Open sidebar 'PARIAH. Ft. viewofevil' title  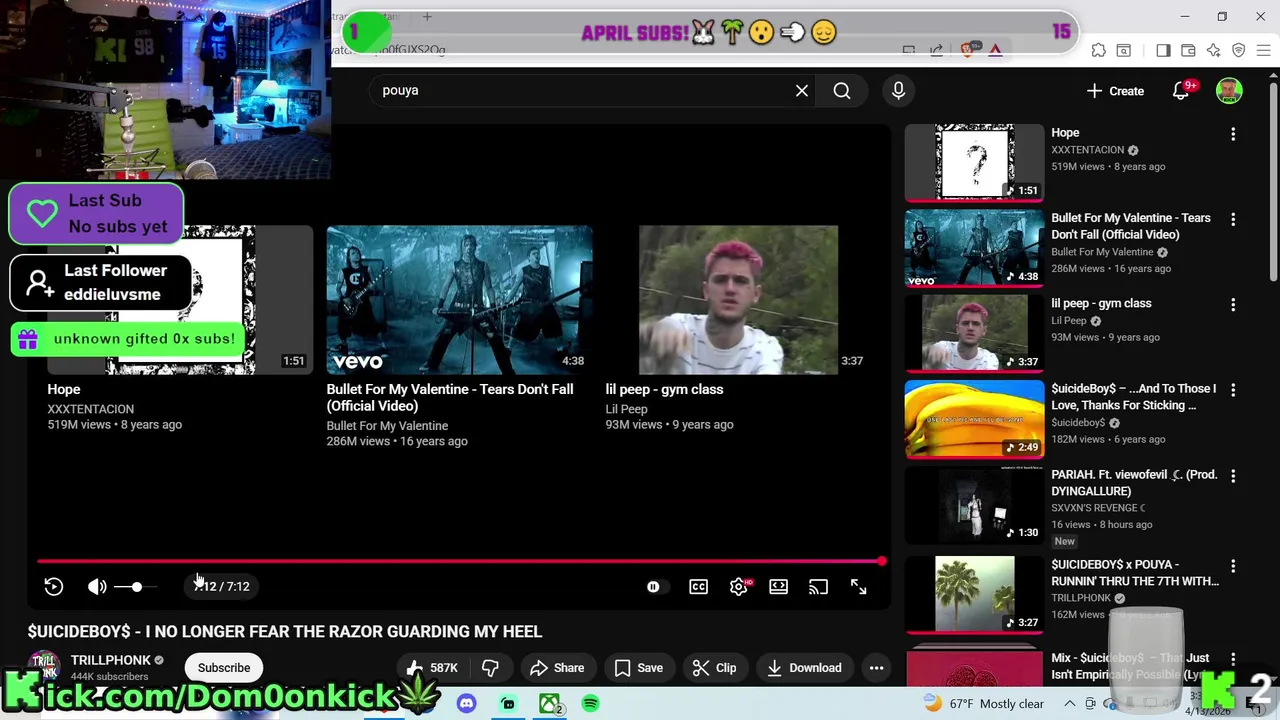(x=1134, y=483)
